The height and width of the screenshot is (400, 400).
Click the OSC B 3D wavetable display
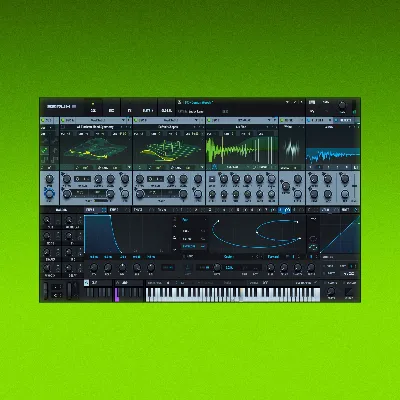tap(168, 149)
